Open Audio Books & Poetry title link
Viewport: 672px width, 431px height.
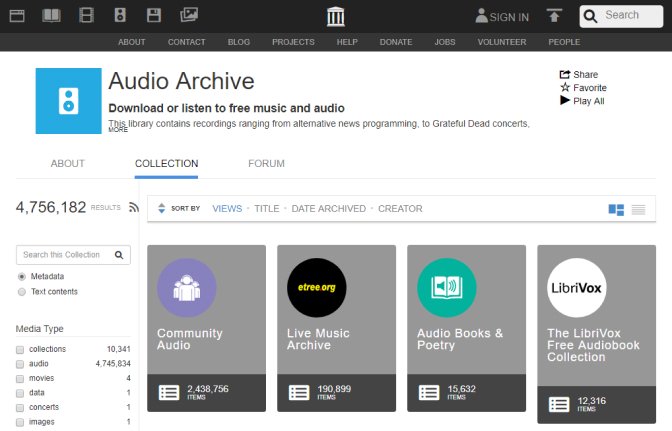pyautogui.click(x=460, y=339)
